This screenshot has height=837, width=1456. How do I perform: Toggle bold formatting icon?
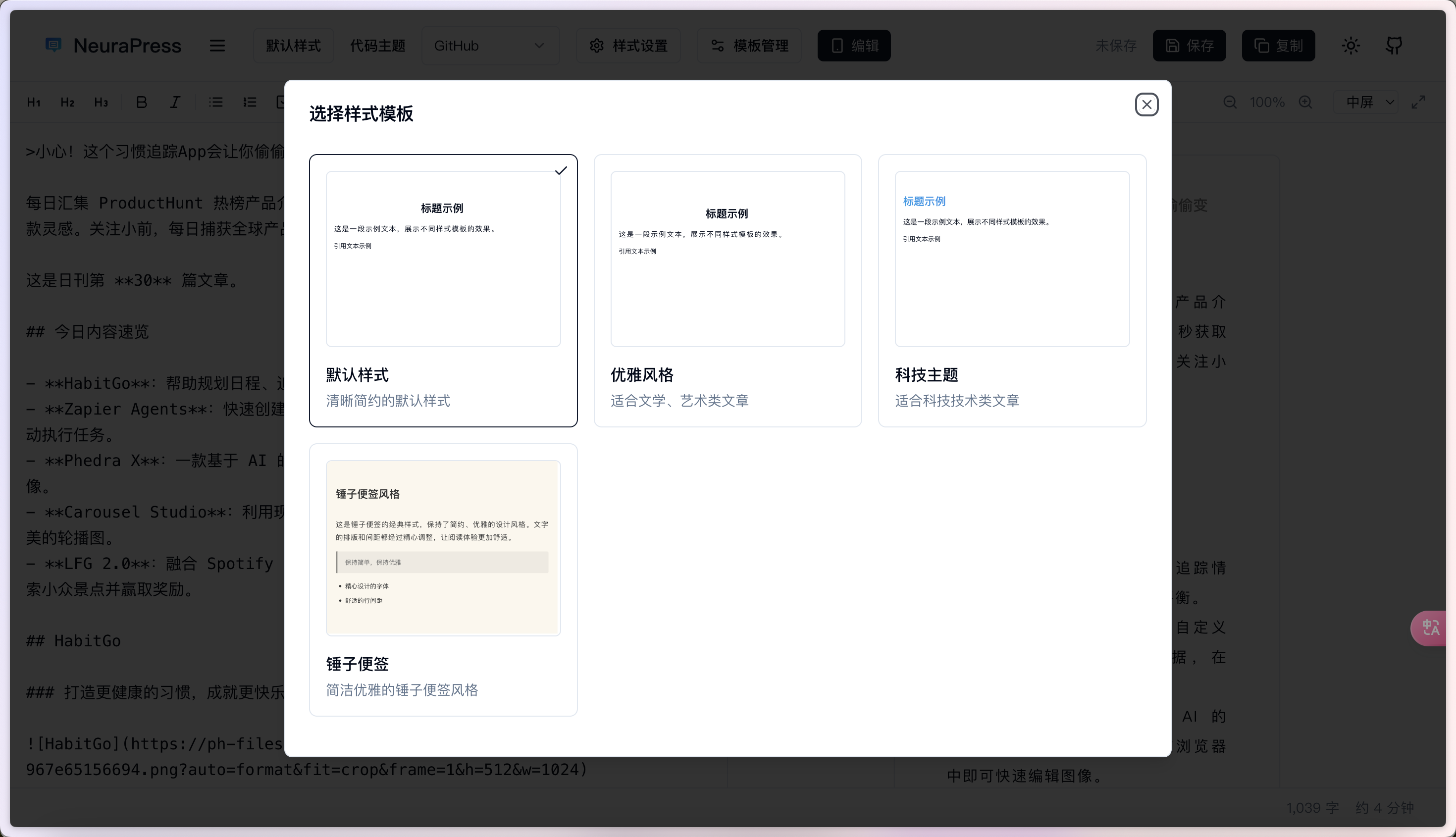tap(142, 103)
